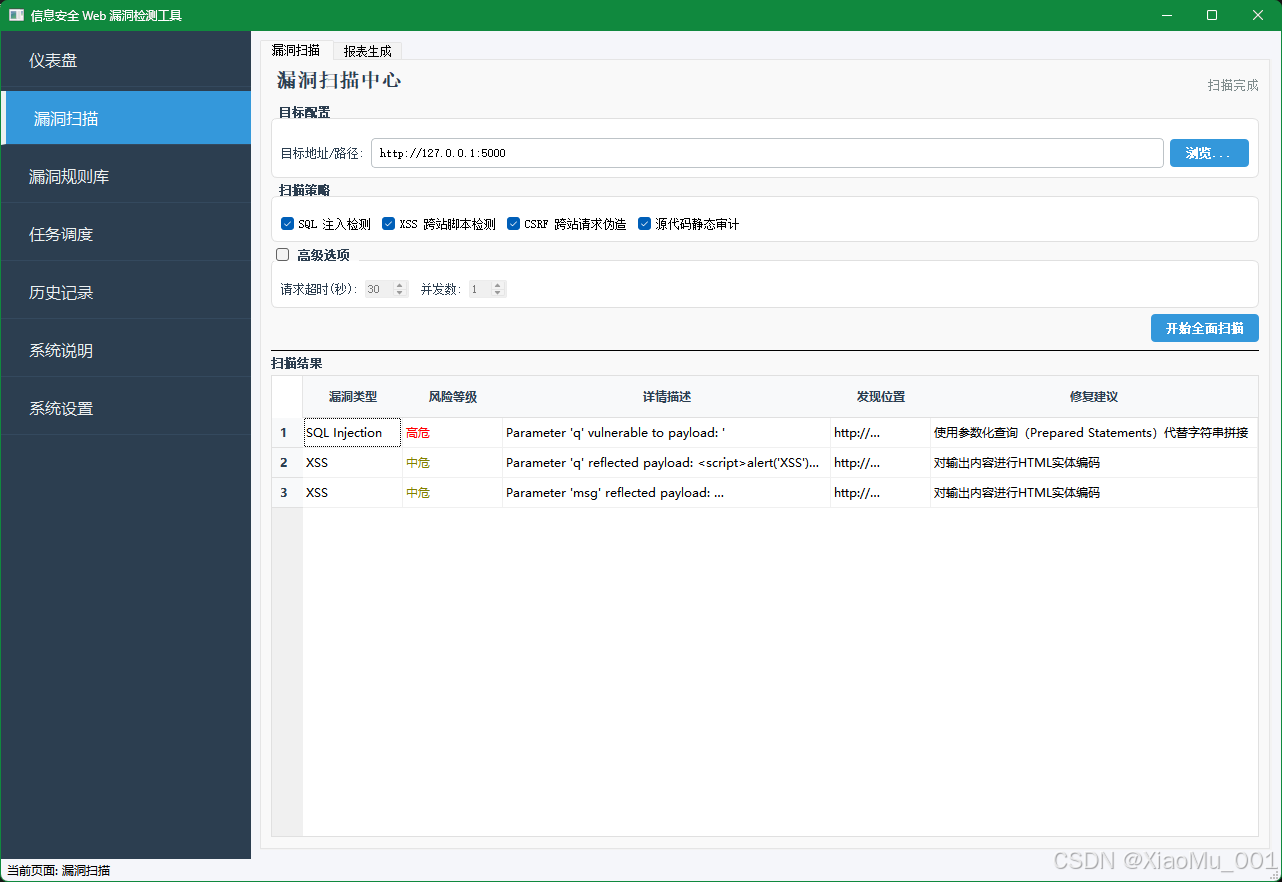Increase the 并发数 value with up arrow
Screen dimensions: 1282x882
coord(498,285)
